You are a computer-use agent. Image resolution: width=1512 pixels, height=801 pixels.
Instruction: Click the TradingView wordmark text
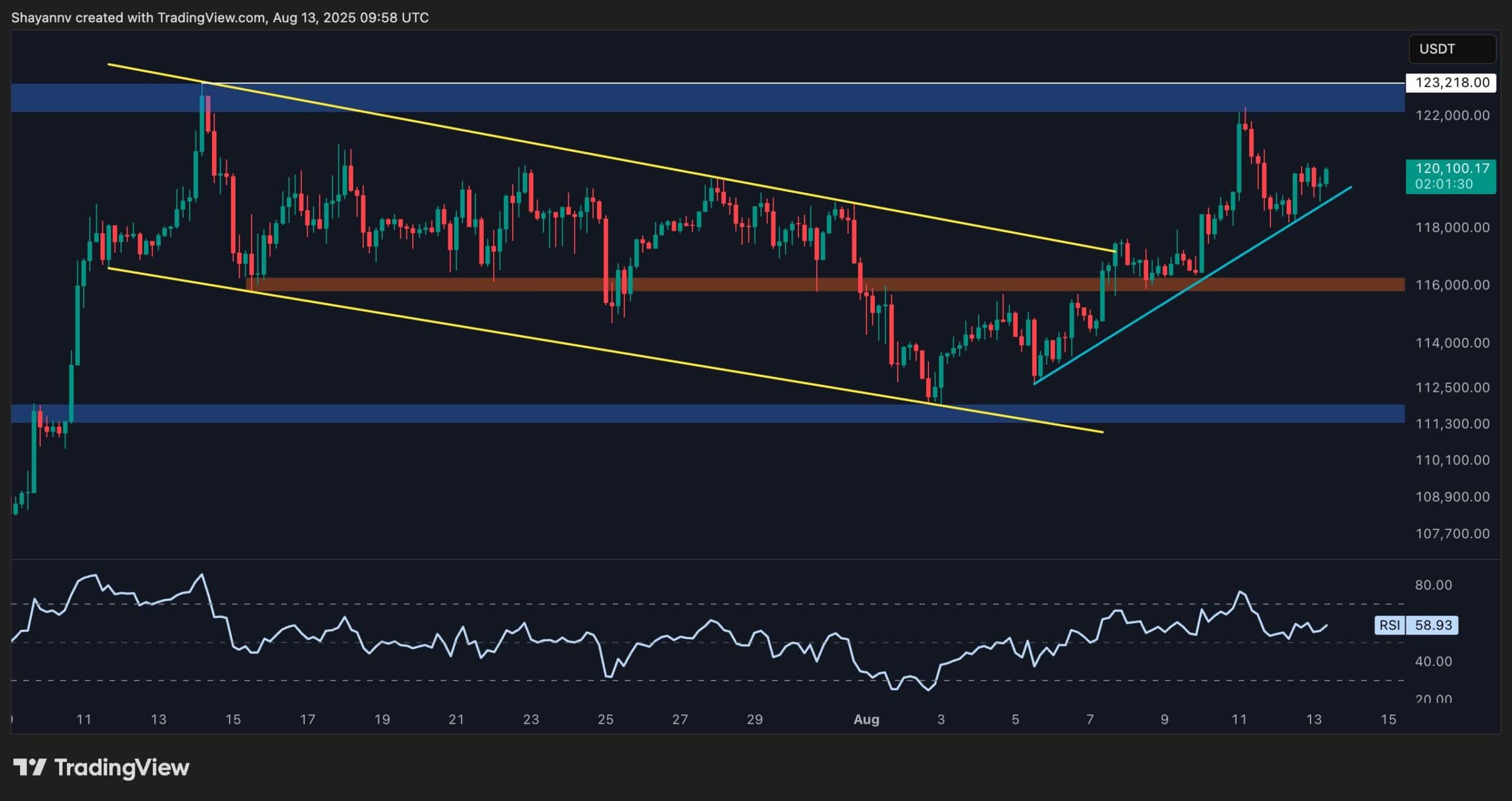click(x=122, y=767)
